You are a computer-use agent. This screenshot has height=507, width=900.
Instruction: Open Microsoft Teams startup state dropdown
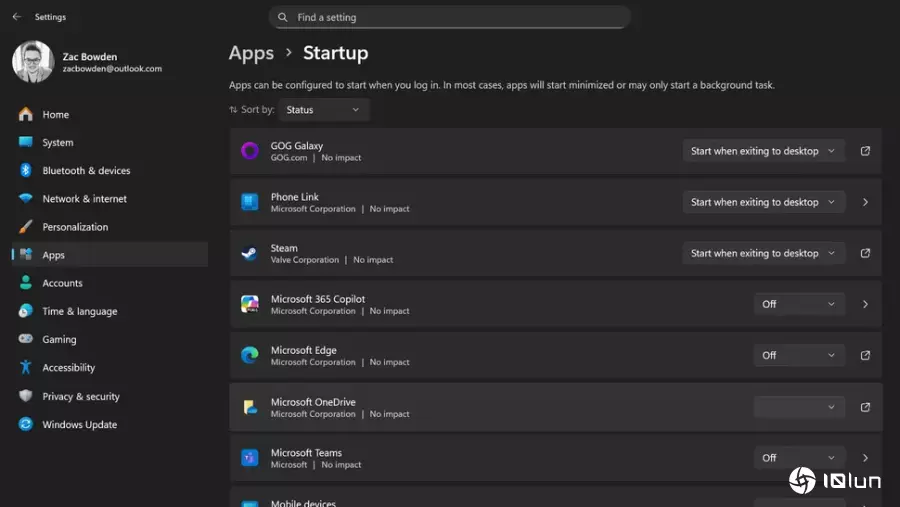pyautogui.click(x=798, y=458)
